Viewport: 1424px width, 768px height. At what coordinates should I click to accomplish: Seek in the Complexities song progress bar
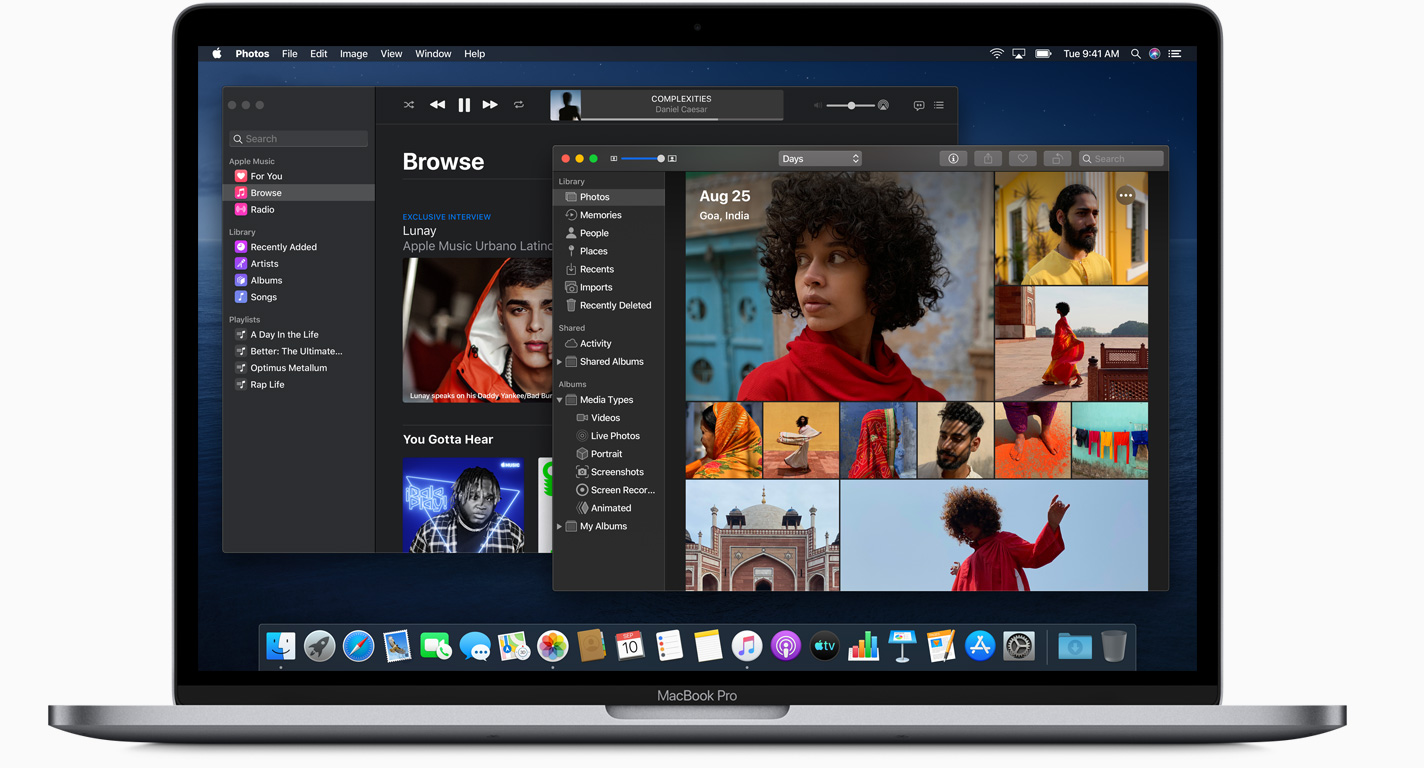(x=682, y=119)
